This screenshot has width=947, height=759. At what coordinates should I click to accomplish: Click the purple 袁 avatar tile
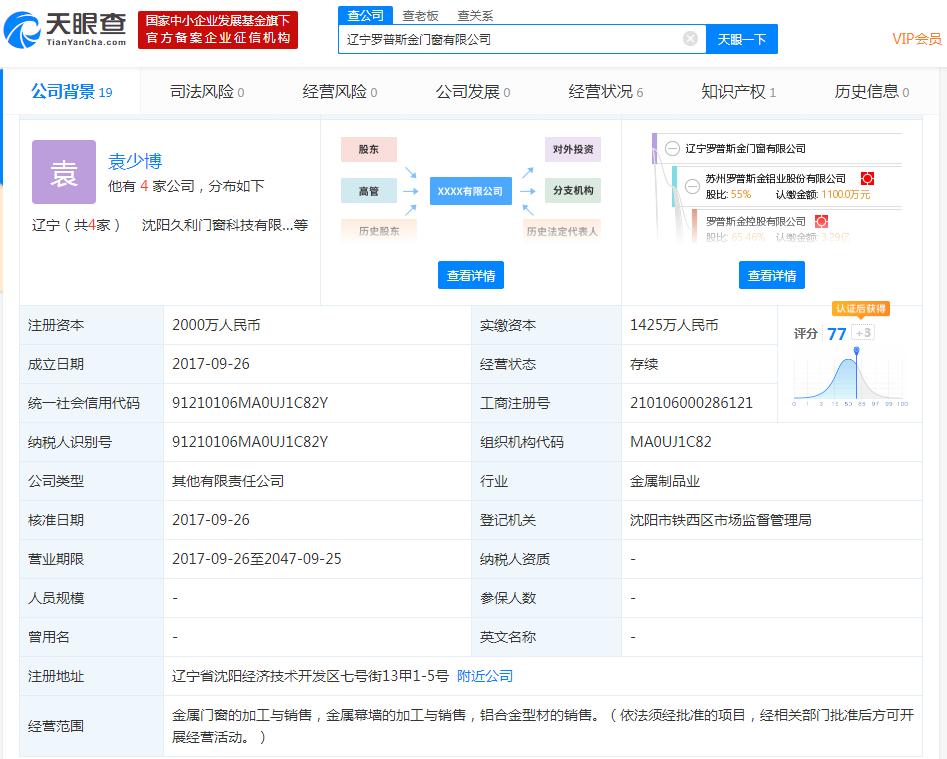pyautogui.click(x=64, y=172)
